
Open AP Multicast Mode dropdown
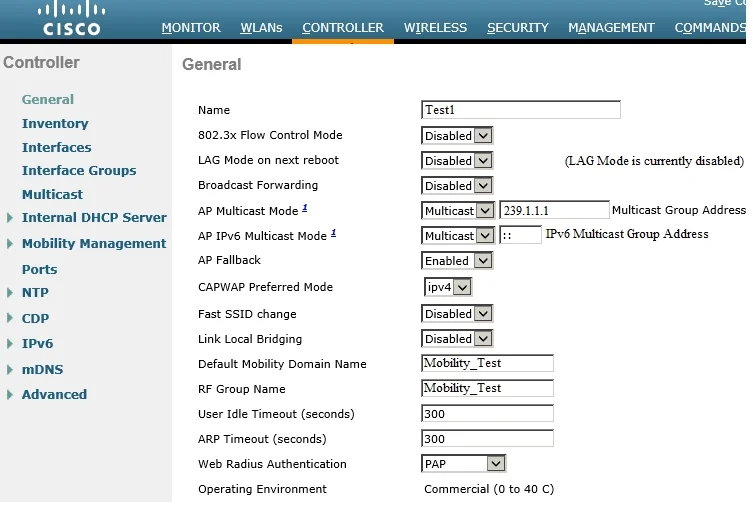458,211
